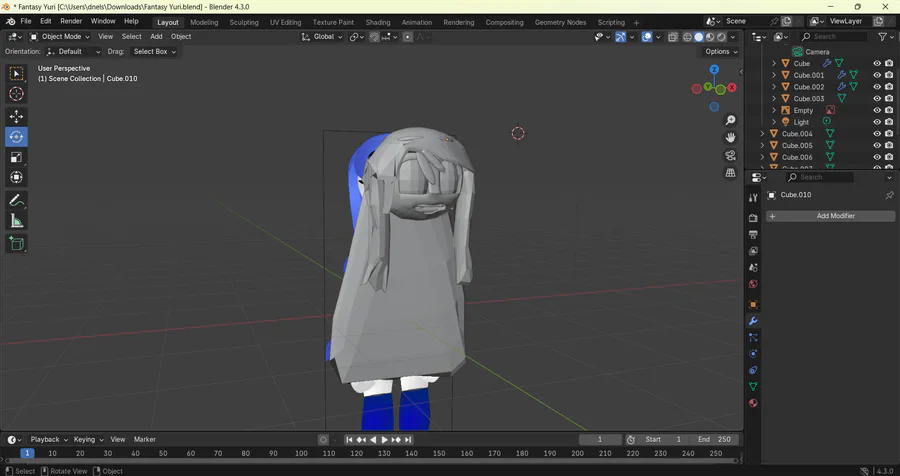
Task: Open the Drag Select Box dropdown
Action: coord(153,52)
